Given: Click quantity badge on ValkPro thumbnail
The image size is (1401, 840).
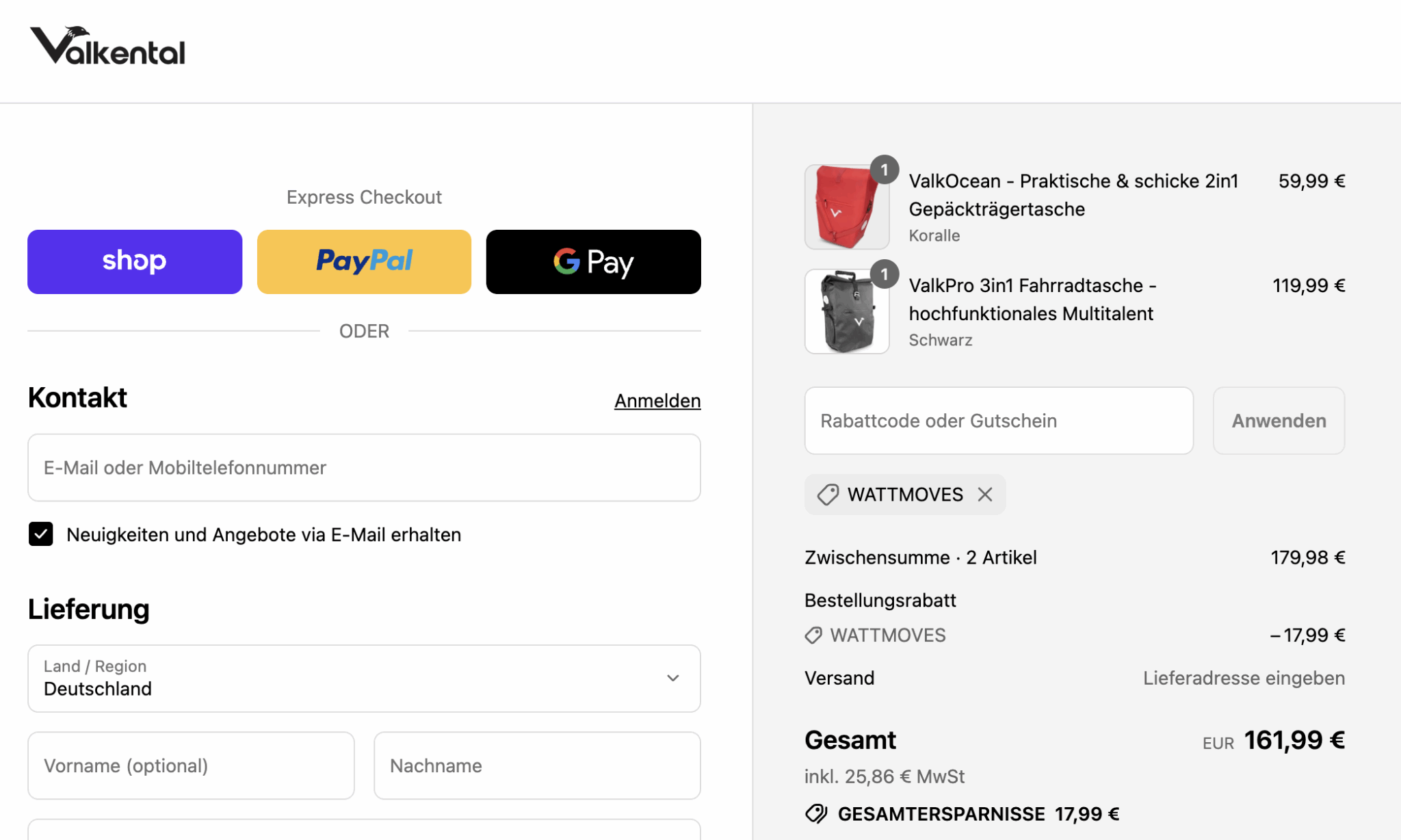Looking at the screenshot, I should tap(885, 274).
